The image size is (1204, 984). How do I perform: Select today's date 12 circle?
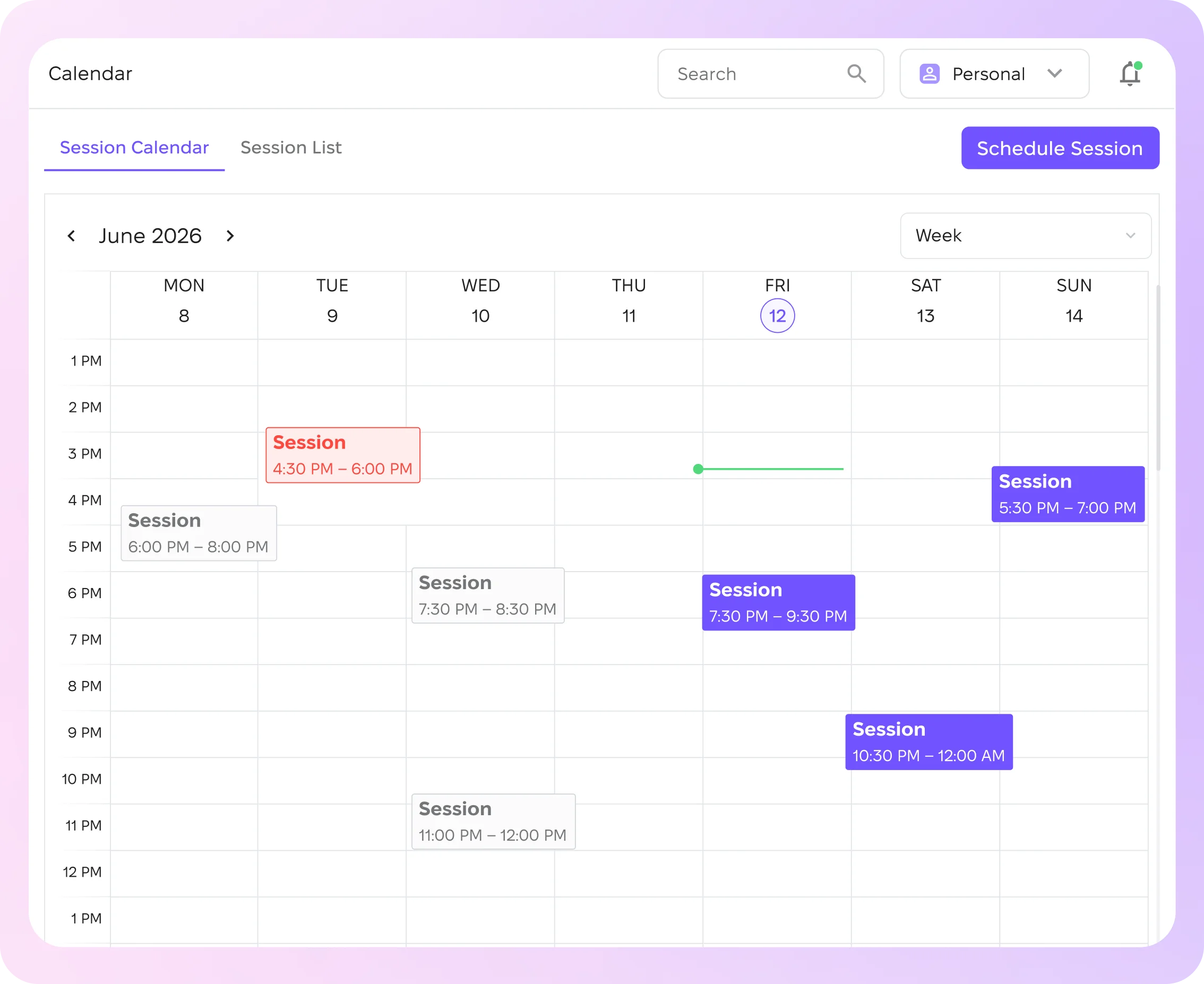[777, 316]
